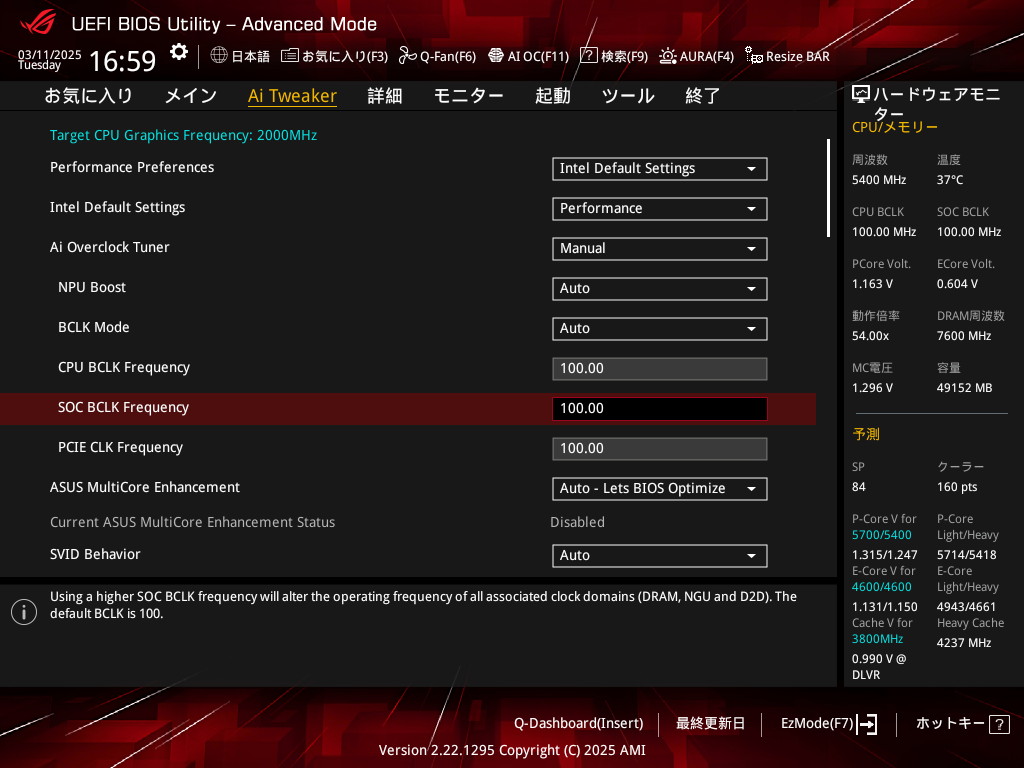Open the NPU Boost dropdown

click(x=660, y=288)
